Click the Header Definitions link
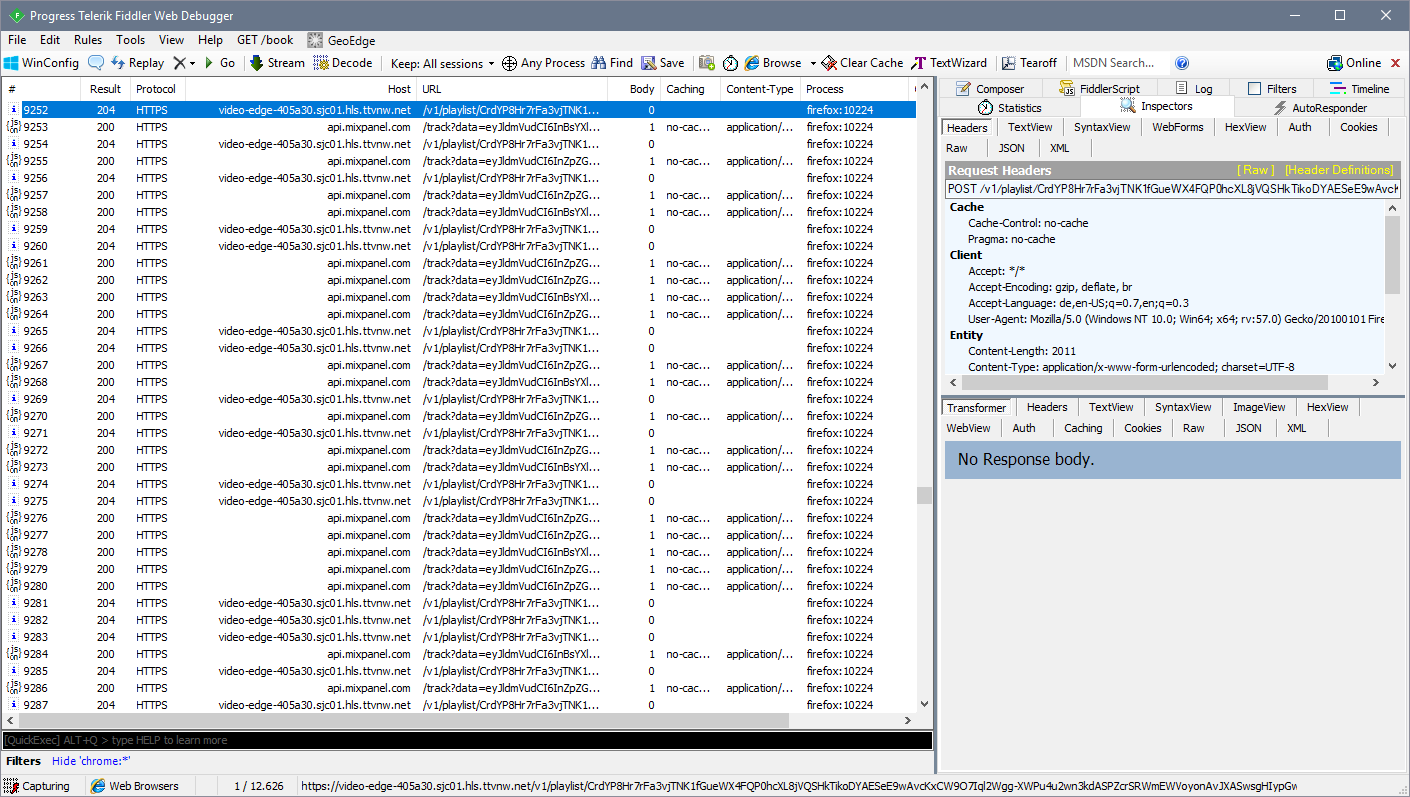Image resolution: width=1410 pixels, height=797 pixels. point(1339,170)
